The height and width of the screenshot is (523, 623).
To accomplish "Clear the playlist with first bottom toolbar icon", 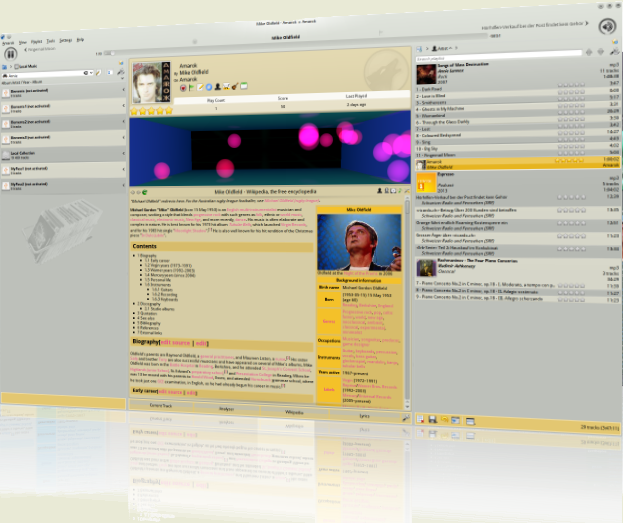I will (420, 419).
